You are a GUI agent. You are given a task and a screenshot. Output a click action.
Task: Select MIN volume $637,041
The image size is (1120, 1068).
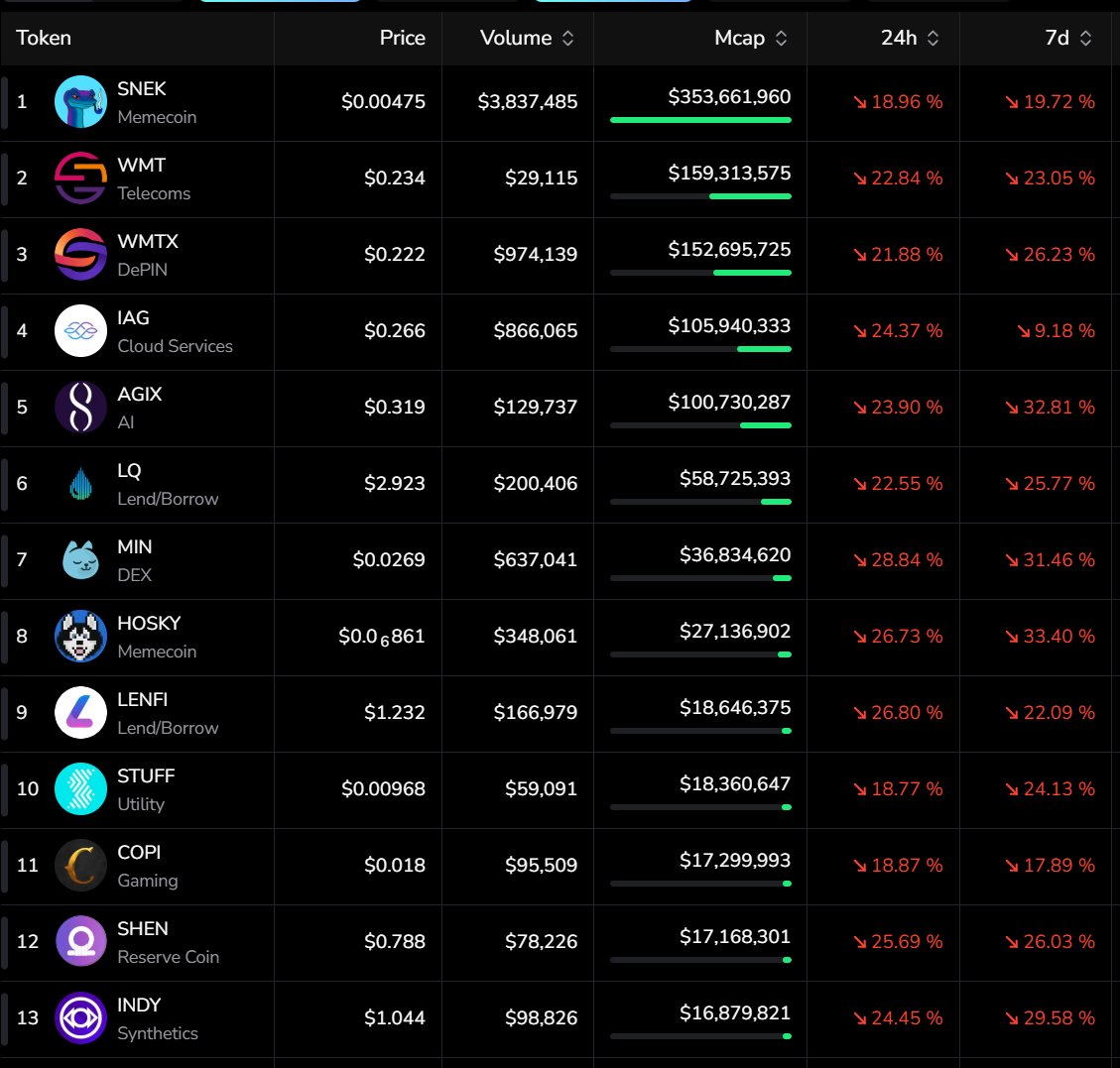coord(535,559)
